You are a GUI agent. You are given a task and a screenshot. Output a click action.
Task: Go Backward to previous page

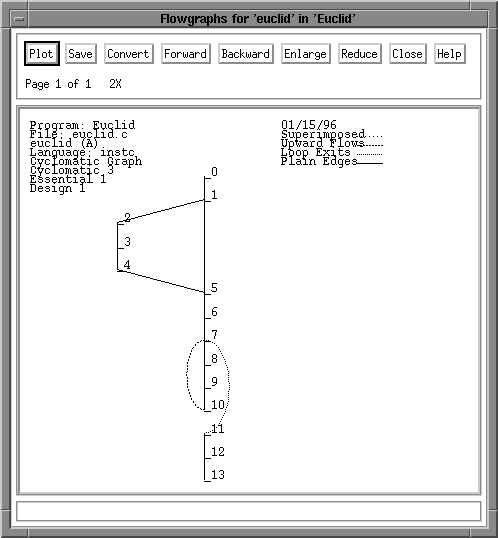point(246,54)
